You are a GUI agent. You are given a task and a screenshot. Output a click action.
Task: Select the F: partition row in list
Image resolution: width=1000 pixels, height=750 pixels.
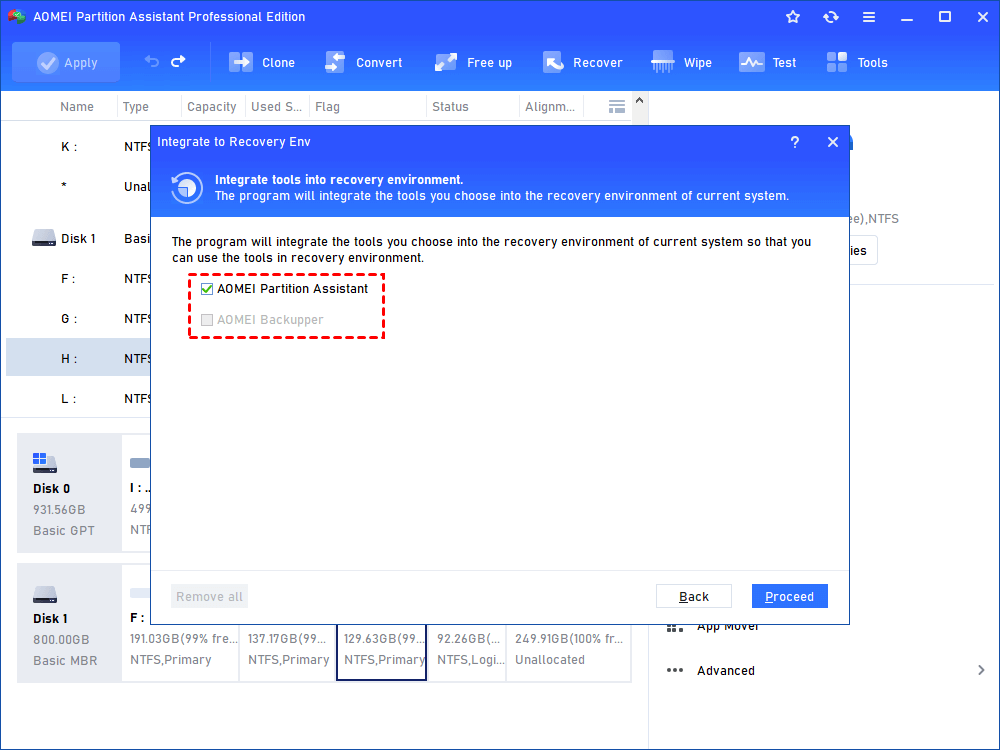pyautogui.click(x=78, y=279)
